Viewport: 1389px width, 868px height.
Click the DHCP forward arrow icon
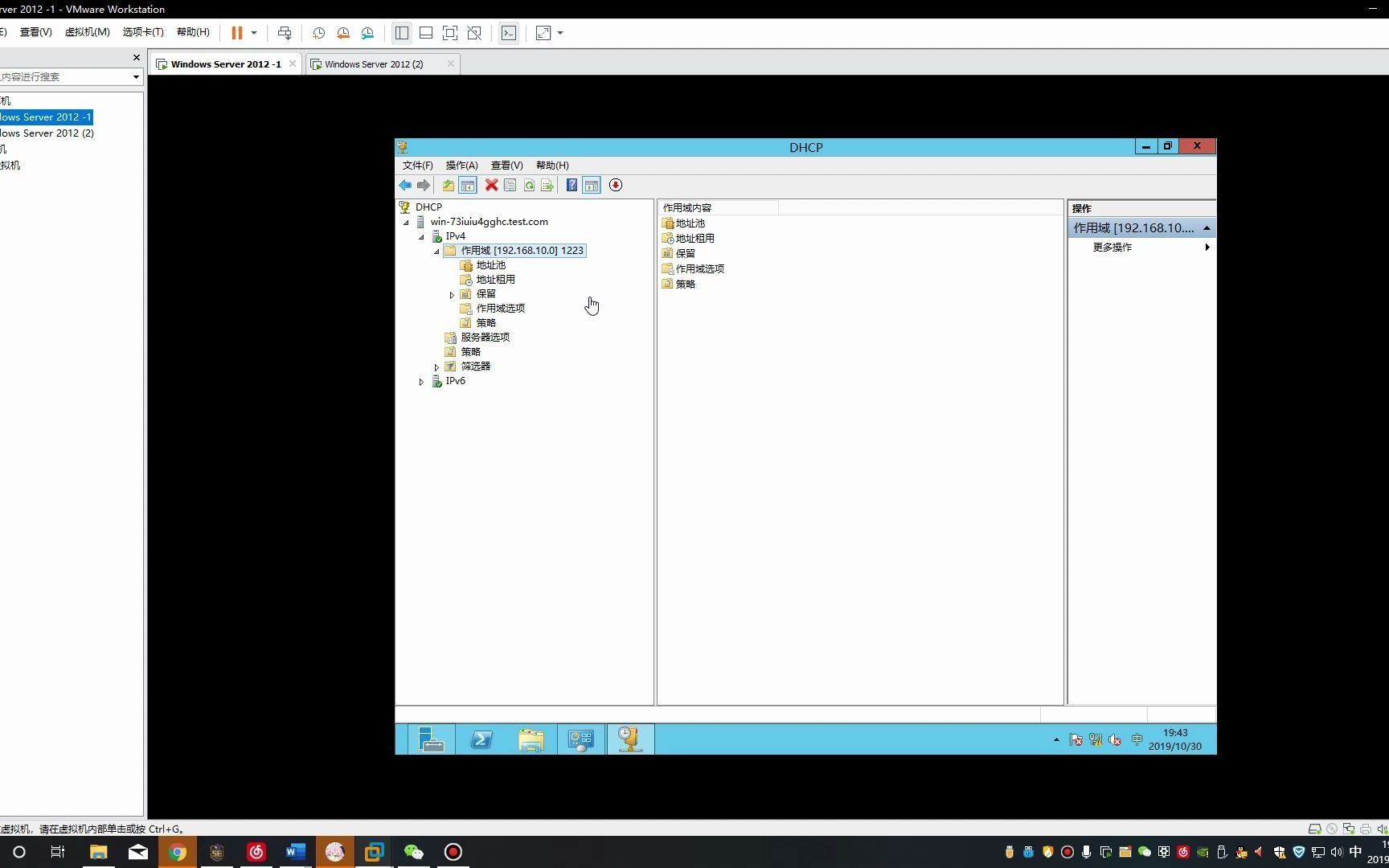coord(424,186)
